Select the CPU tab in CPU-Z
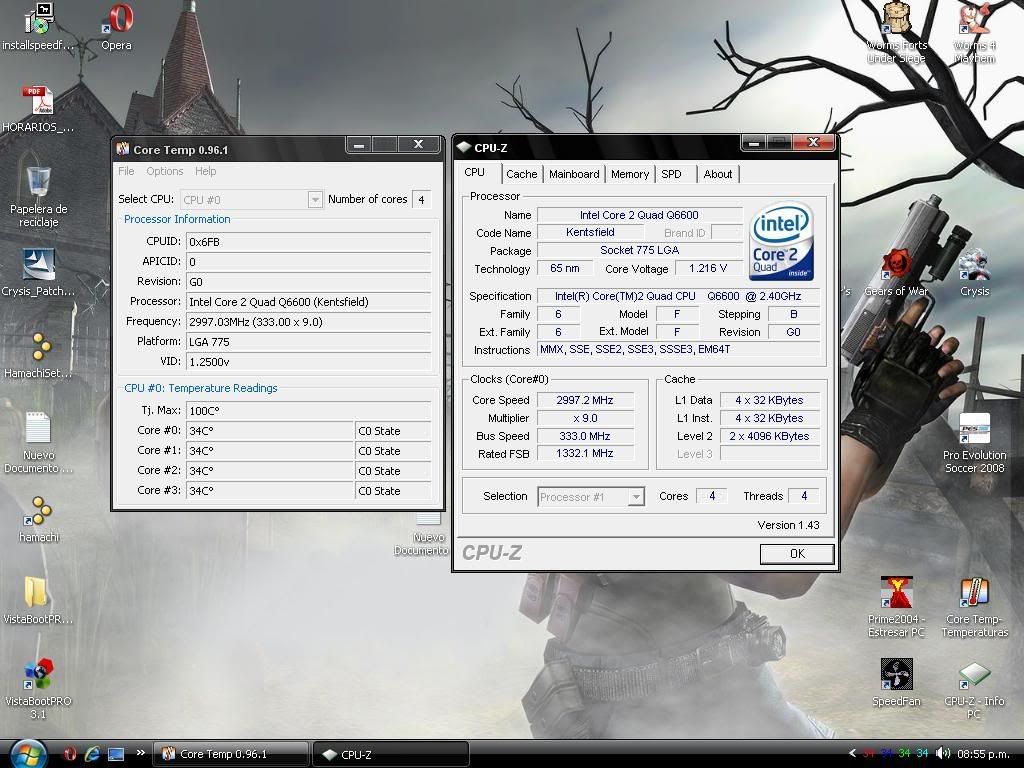Viewport: 1024px width, 768px height. pos(475,173)
